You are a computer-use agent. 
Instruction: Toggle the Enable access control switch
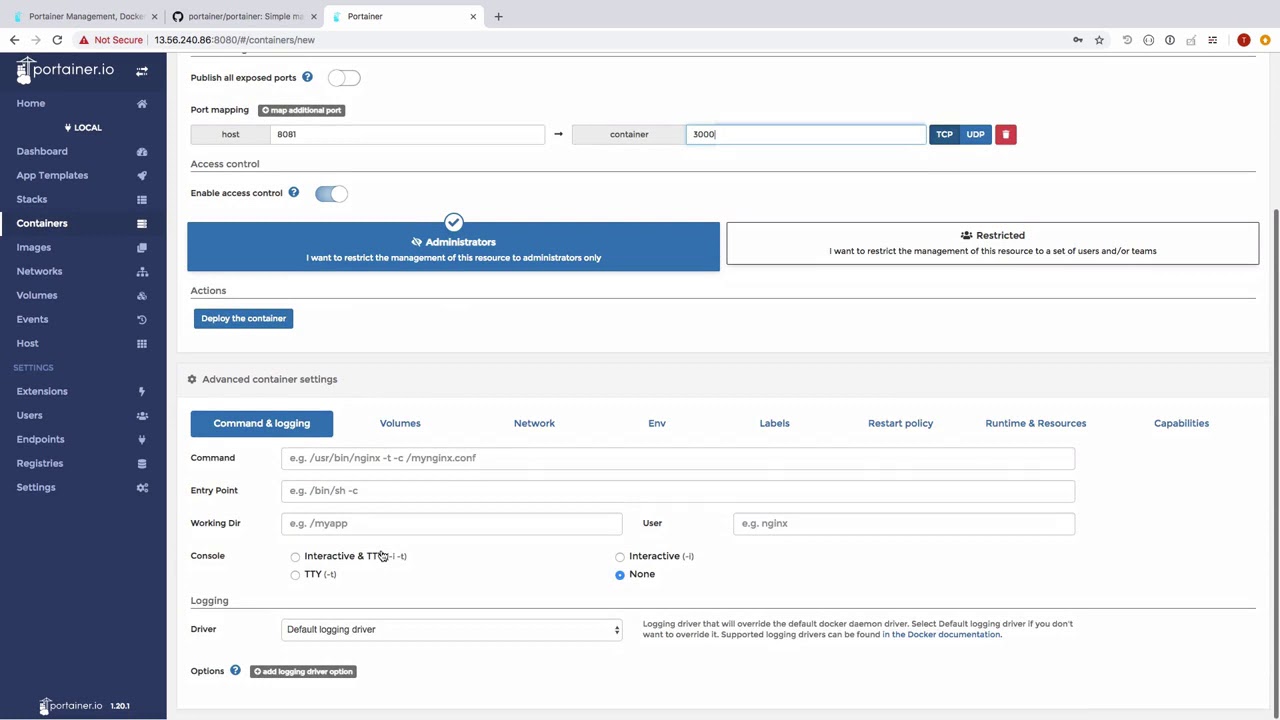tap(331, 194)
